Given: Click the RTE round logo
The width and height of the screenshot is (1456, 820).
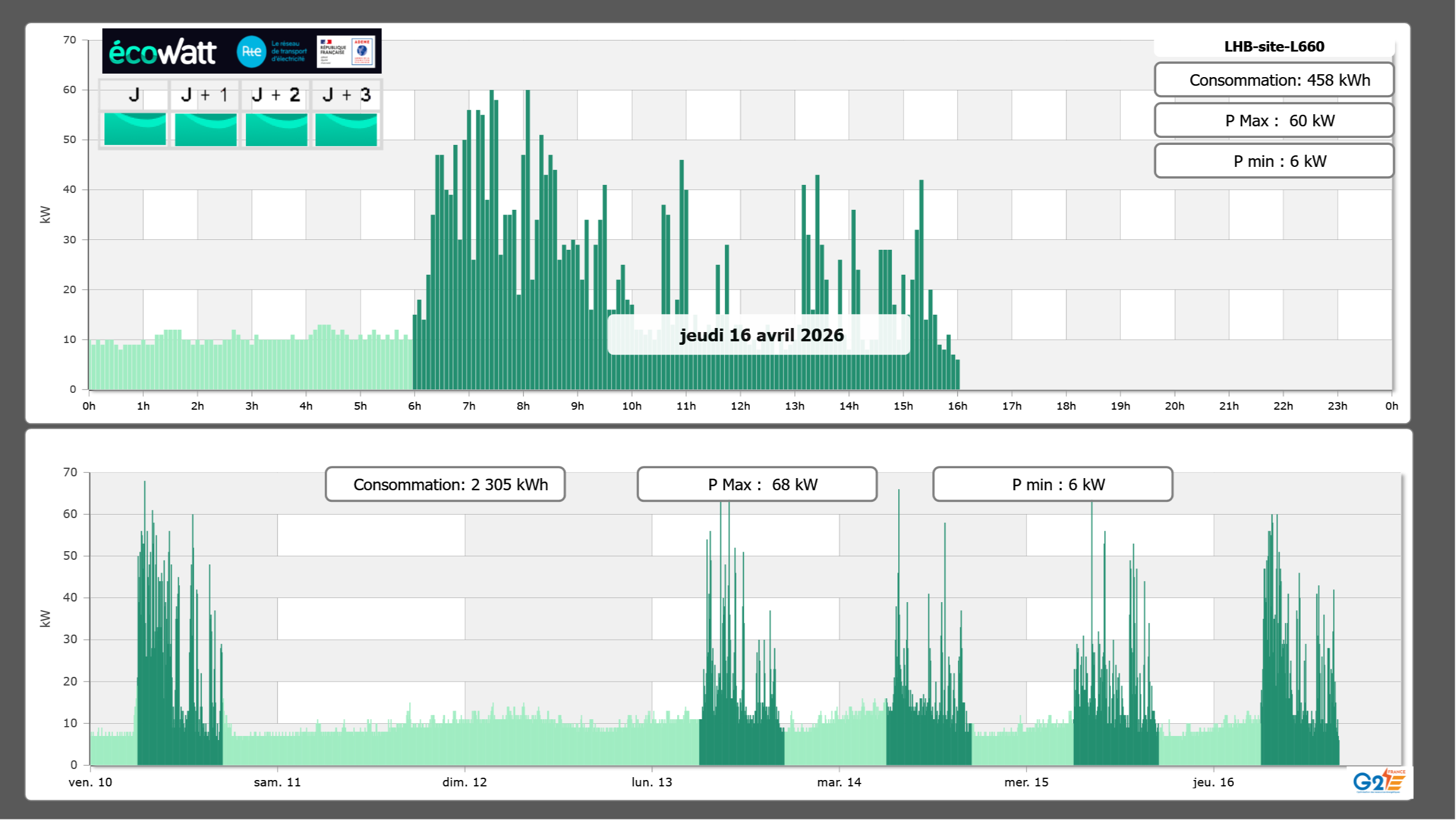Looking at the screenshot, I should pos(251,52).
